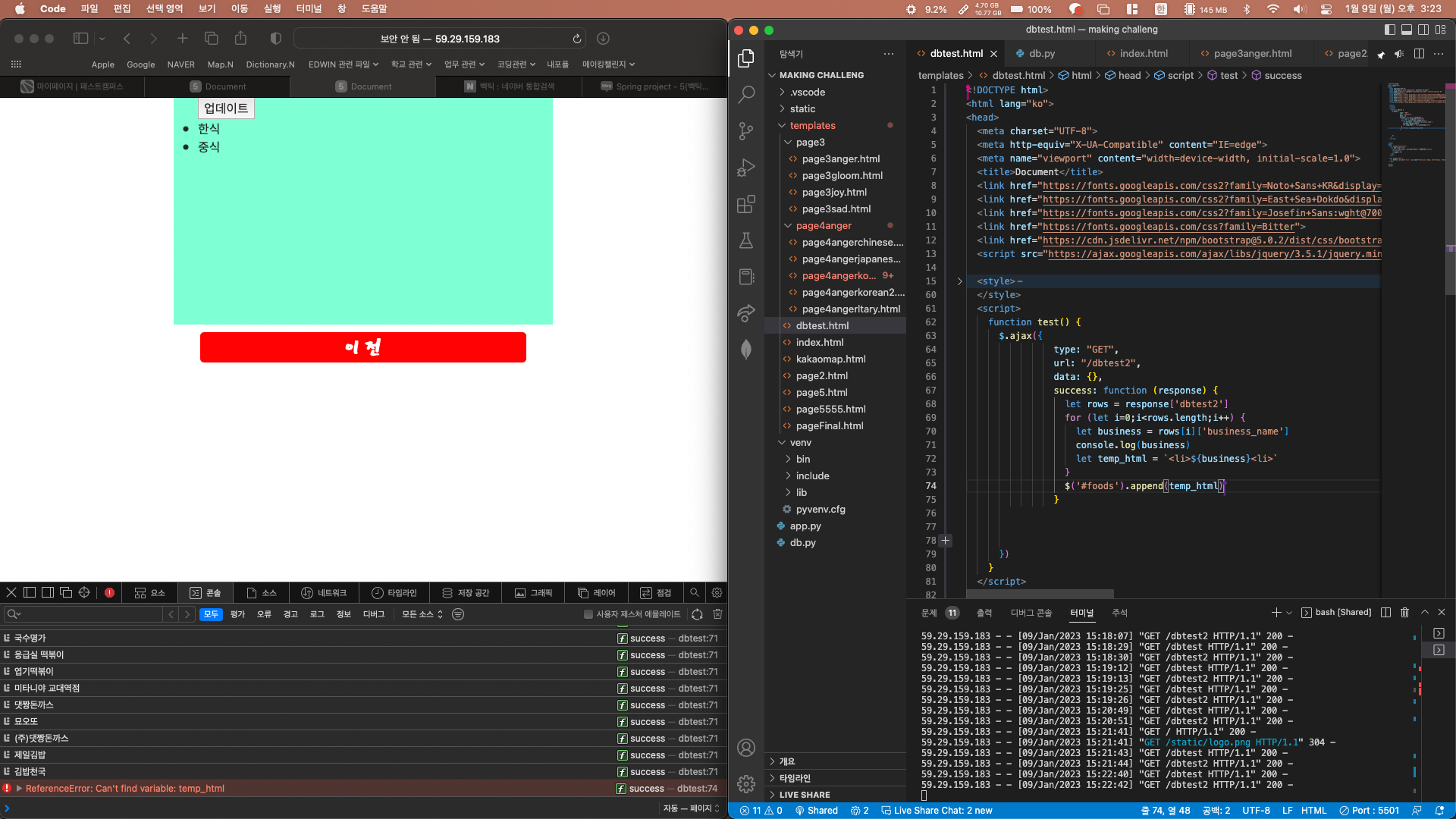Viewport: 1456px width, 819px height.
Task: Show Safari downloads
Action: click(x=603, y=39)
